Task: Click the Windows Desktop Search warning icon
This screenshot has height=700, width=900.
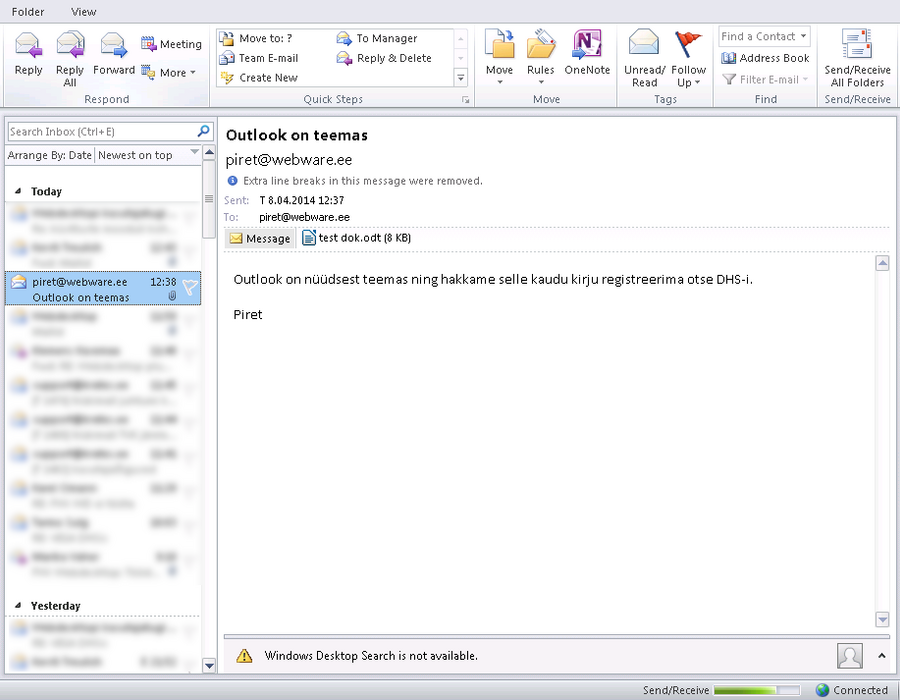Action: (245, 656)
